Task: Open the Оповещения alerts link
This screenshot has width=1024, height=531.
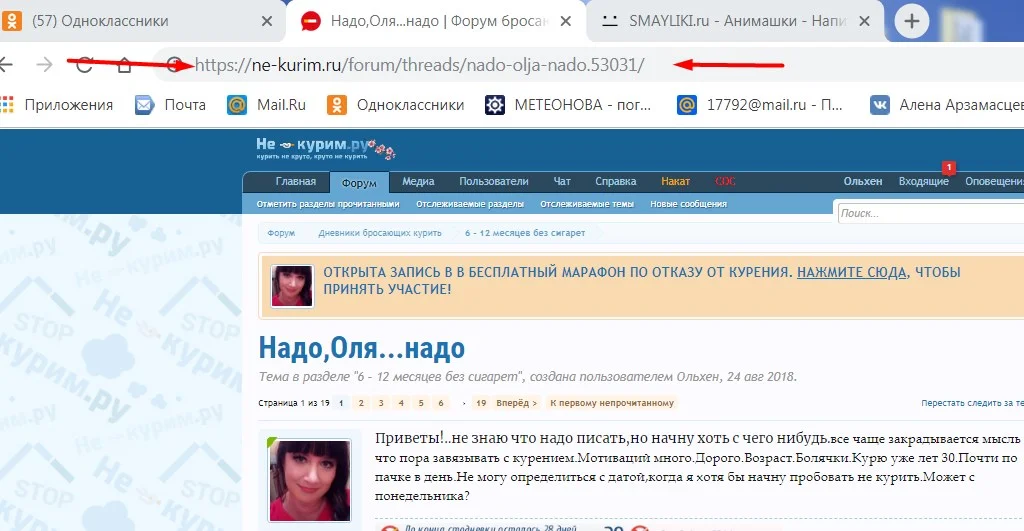Action: [994, 182]
